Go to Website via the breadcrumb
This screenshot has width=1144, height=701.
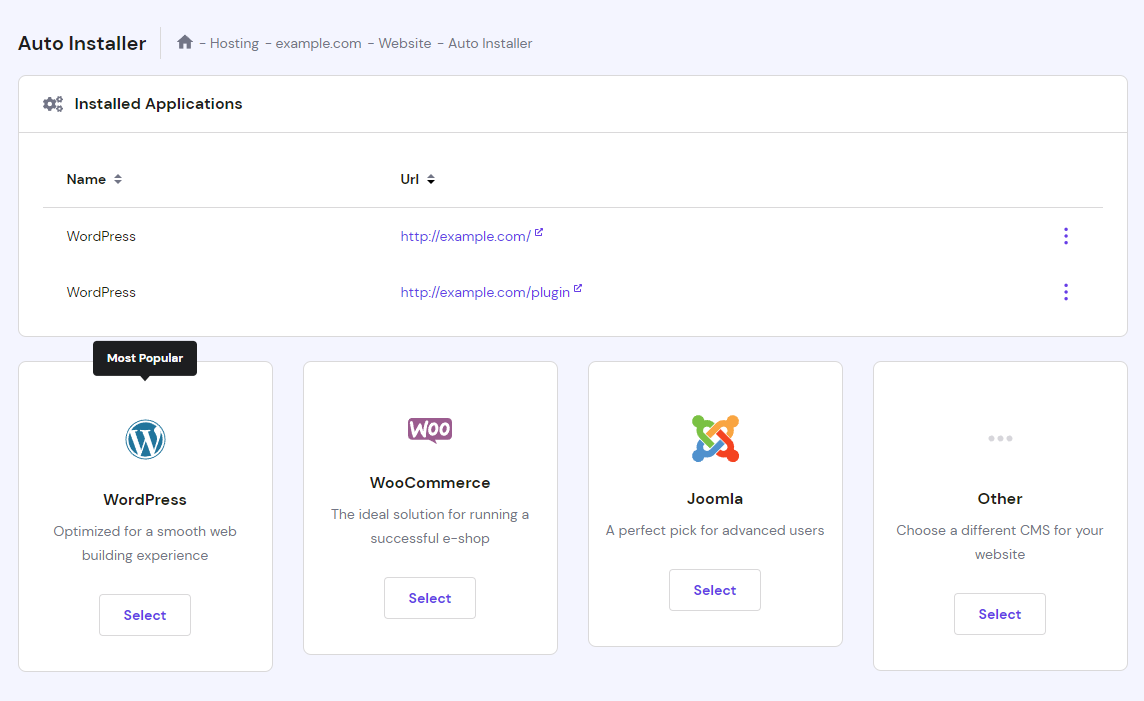point(404,42)
